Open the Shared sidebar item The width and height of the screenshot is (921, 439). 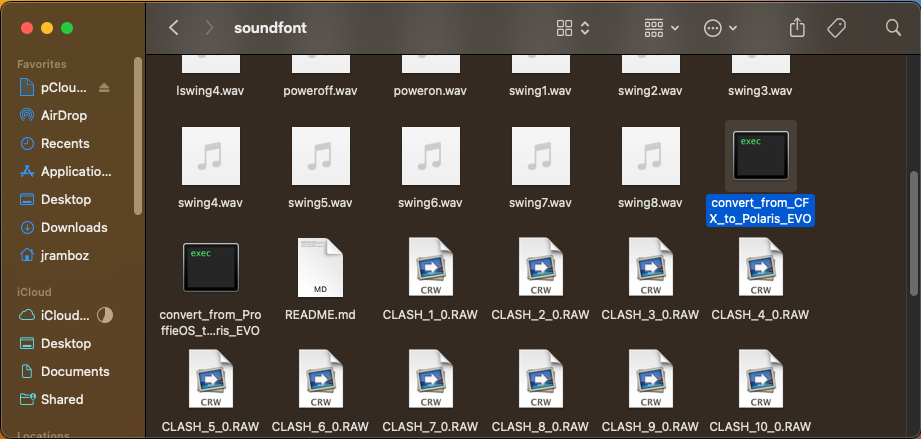point(62,399)
